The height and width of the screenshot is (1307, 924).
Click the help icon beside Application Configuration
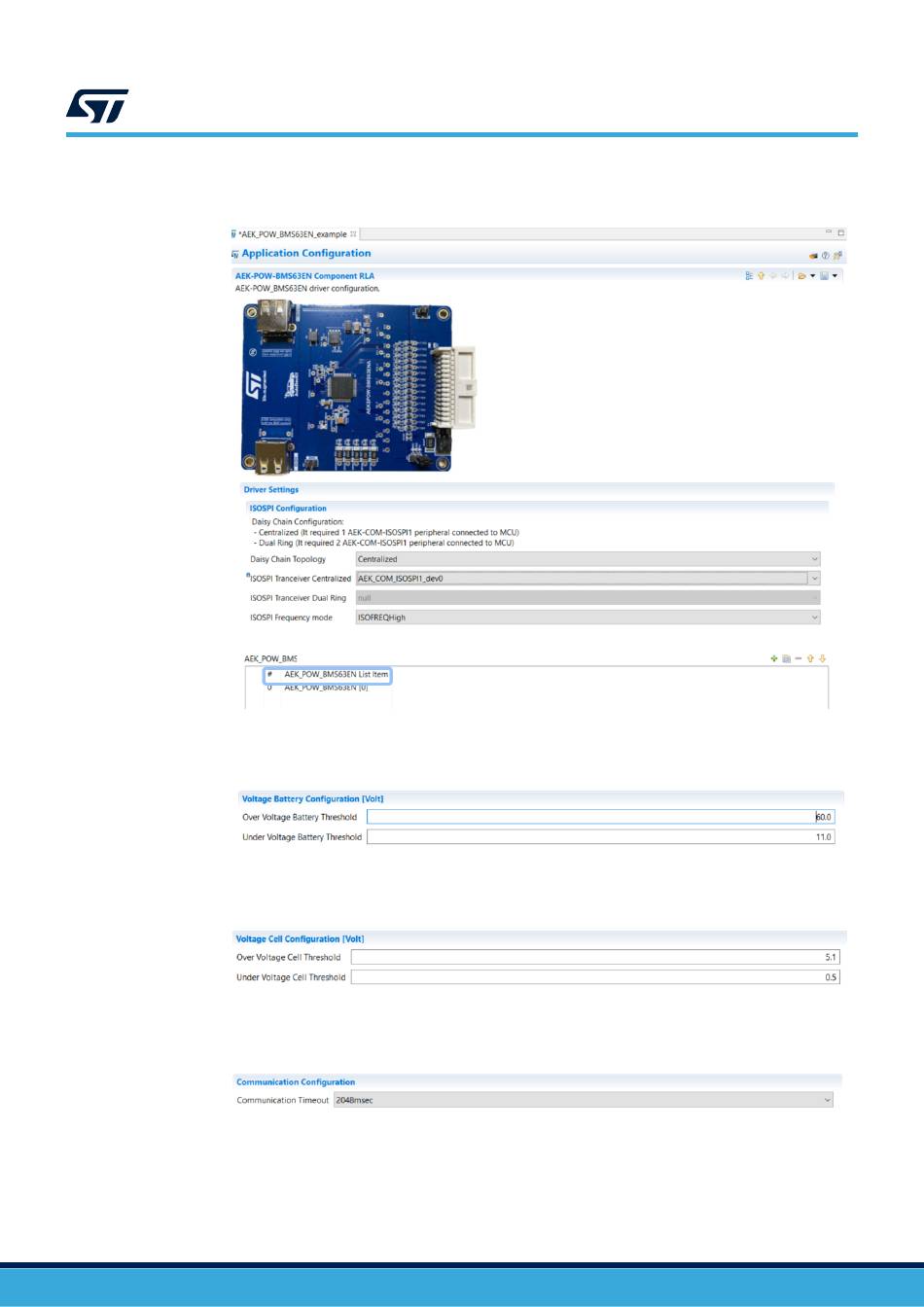pyautogui.click(x=826, y=256)
